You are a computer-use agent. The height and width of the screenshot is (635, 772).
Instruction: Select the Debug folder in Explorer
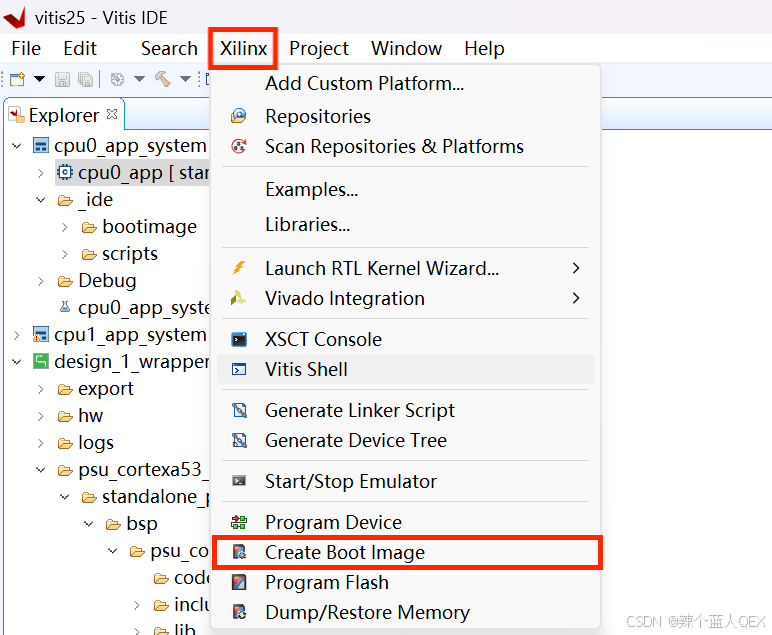click(107, 281)
